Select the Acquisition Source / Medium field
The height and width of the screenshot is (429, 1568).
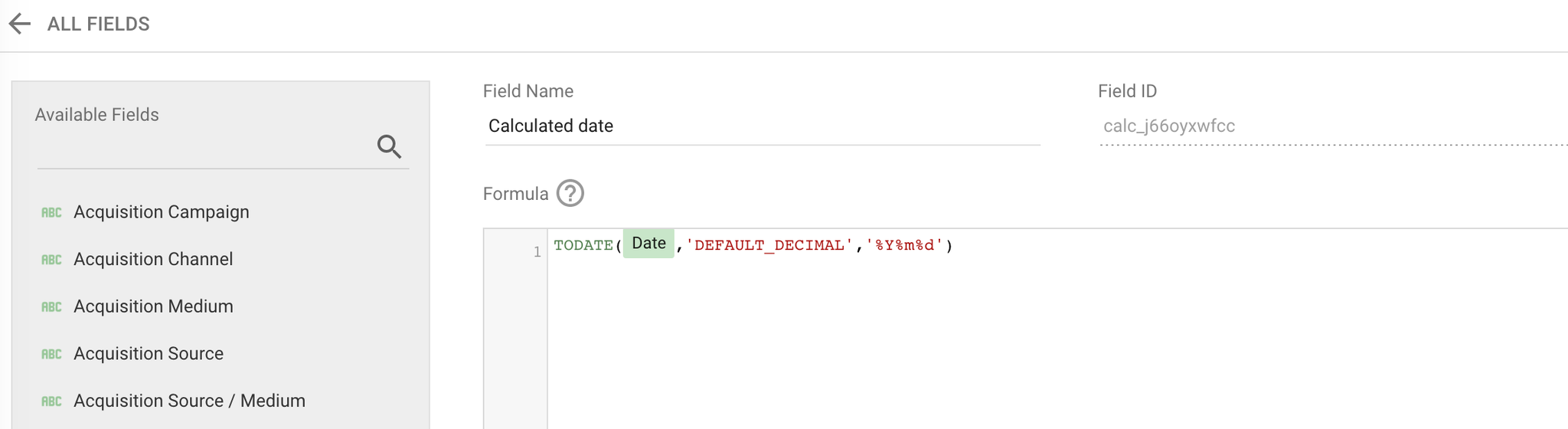coord(220,401)
